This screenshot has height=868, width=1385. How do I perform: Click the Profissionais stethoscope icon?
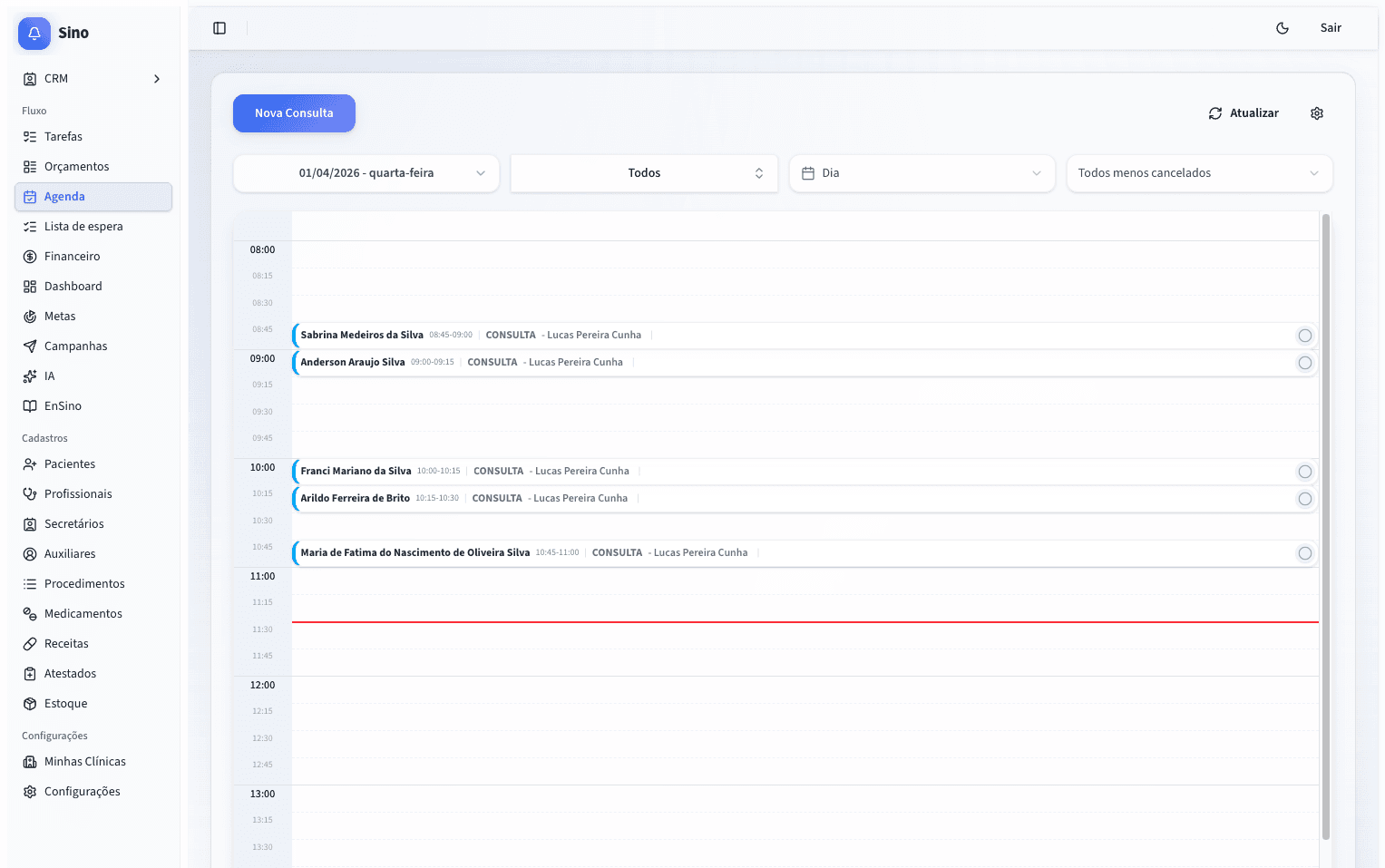(30, 494)
